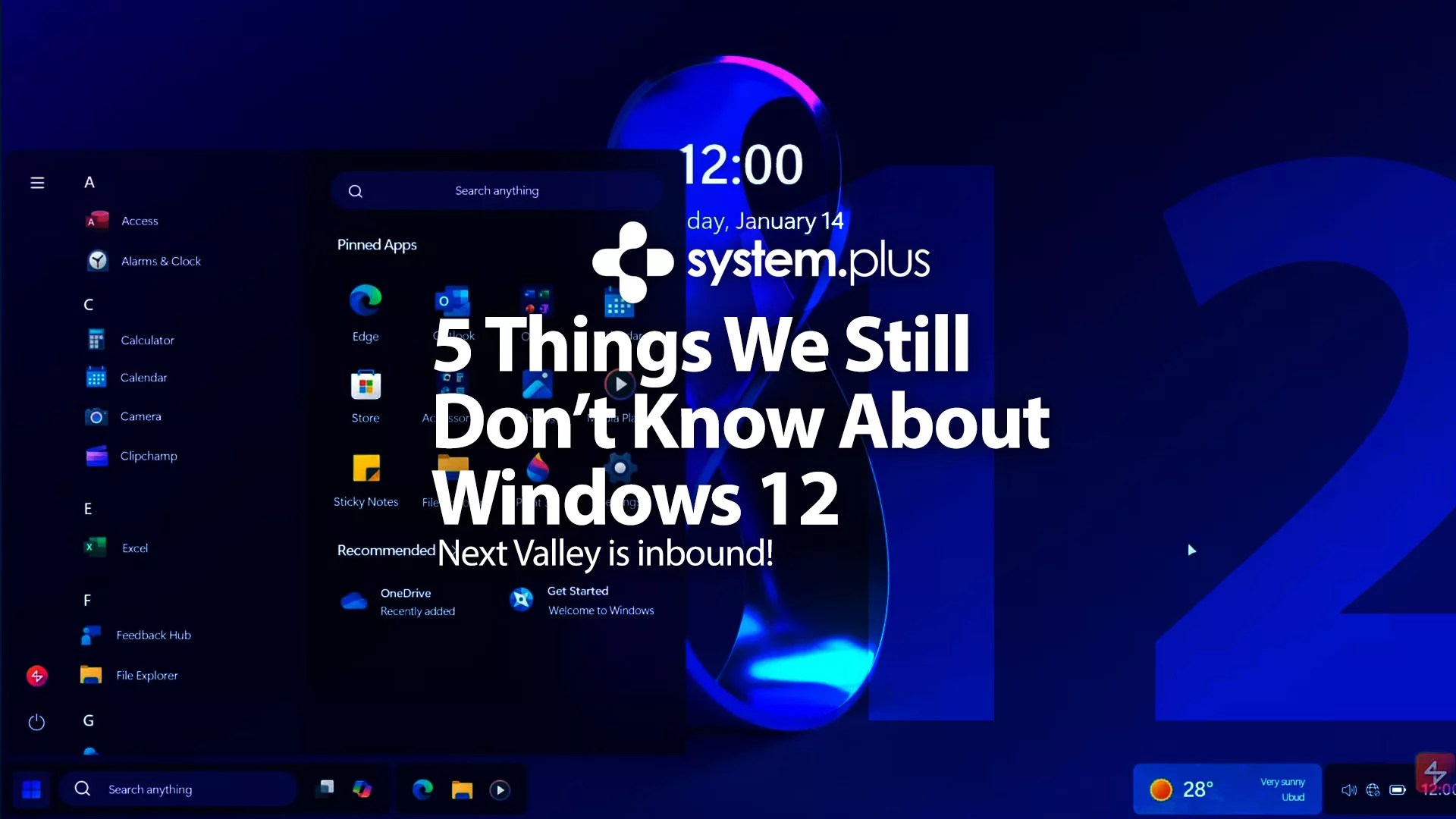Click the power button icon
This screenshot has width=1456, height=819.
pyautogui.click(x=36, y=722)
